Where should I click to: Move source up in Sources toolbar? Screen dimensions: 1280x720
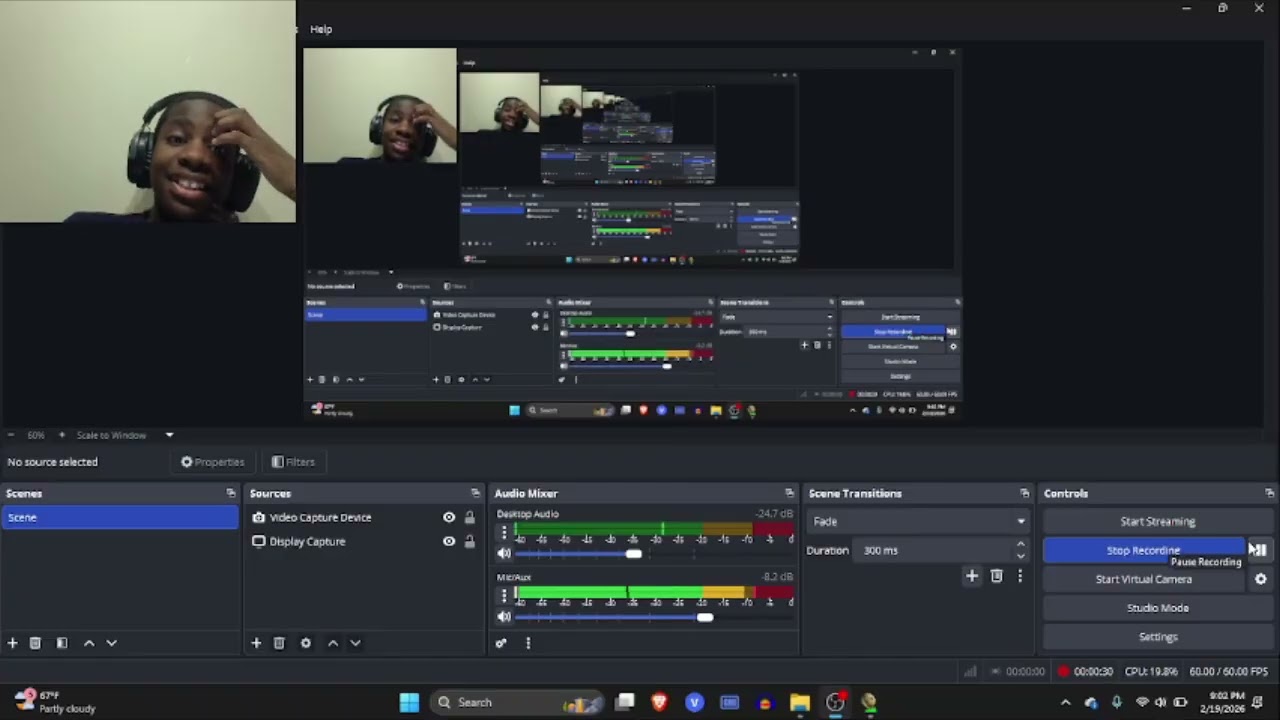333,643
